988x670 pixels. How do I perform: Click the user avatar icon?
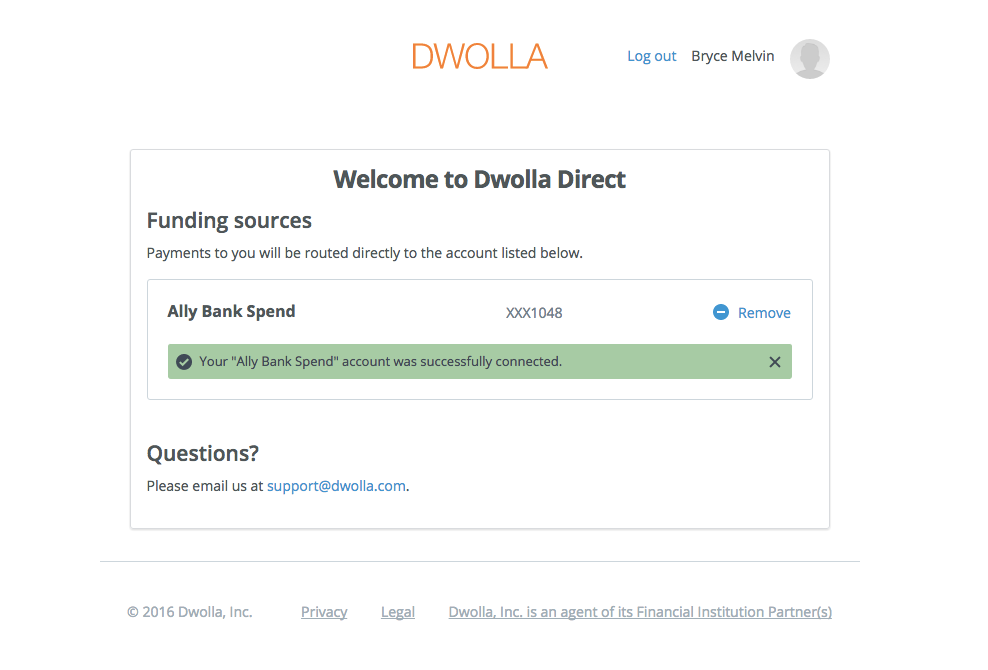[x=809, y=58]
